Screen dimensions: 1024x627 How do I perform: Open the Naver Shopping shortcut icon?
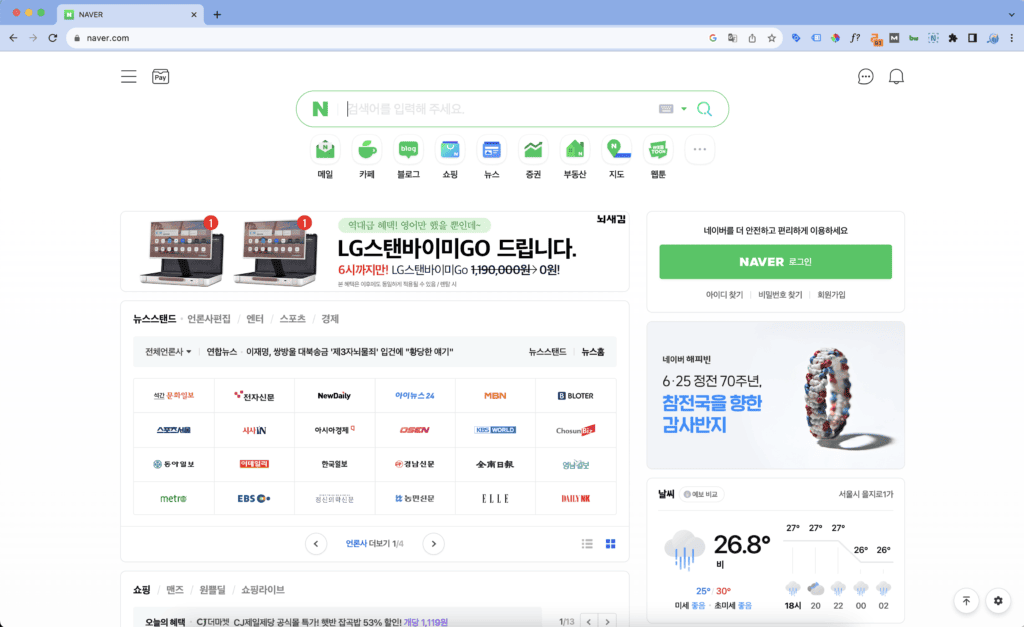(450, 151)
